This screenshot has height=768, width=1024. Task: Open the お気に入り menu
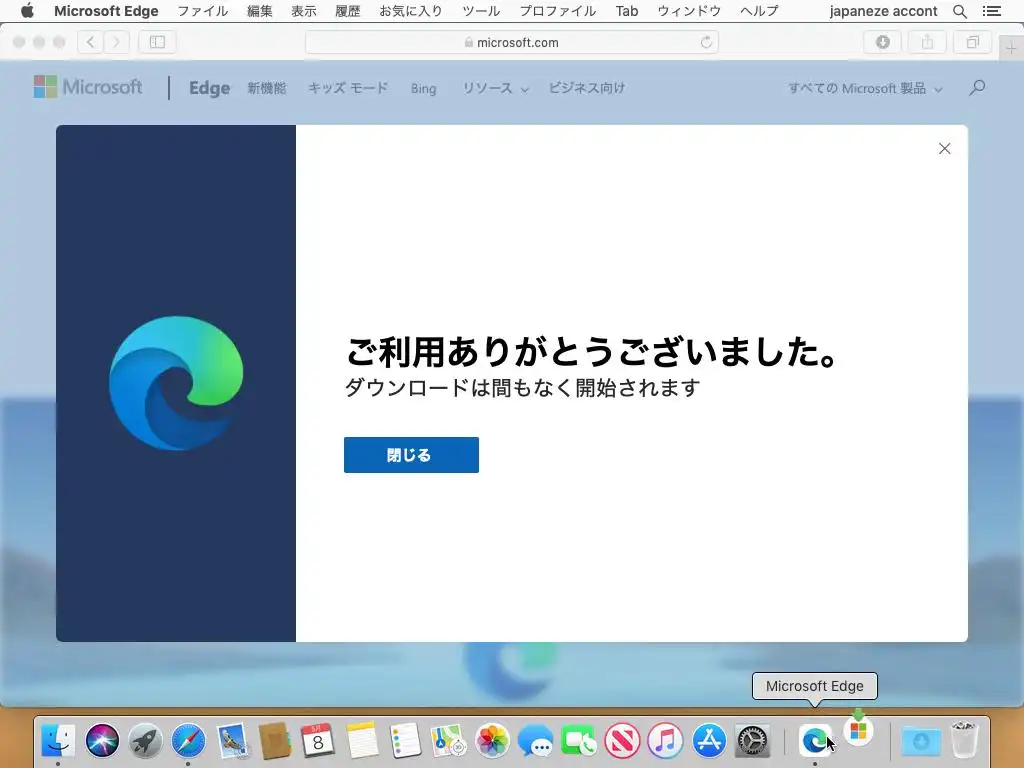tap(411, 11)
